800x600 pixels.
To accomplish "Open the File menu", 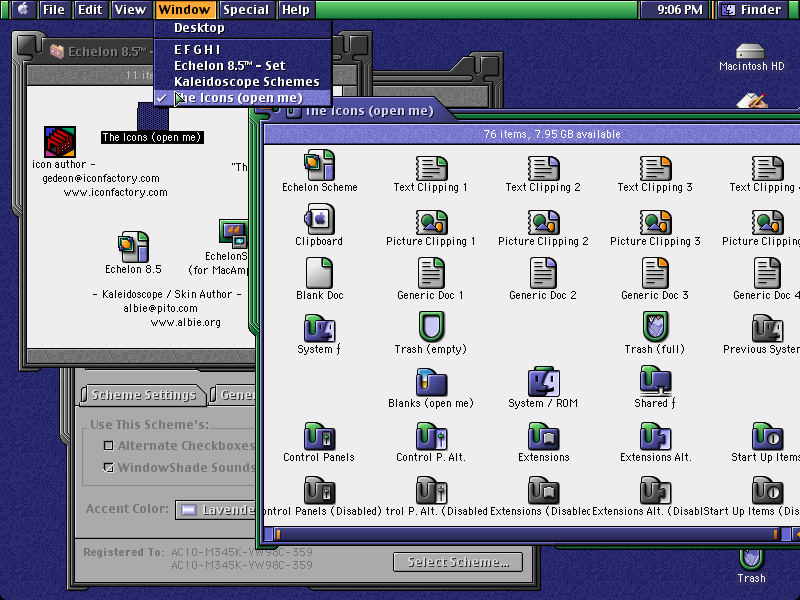I will [x=54, y=9].
